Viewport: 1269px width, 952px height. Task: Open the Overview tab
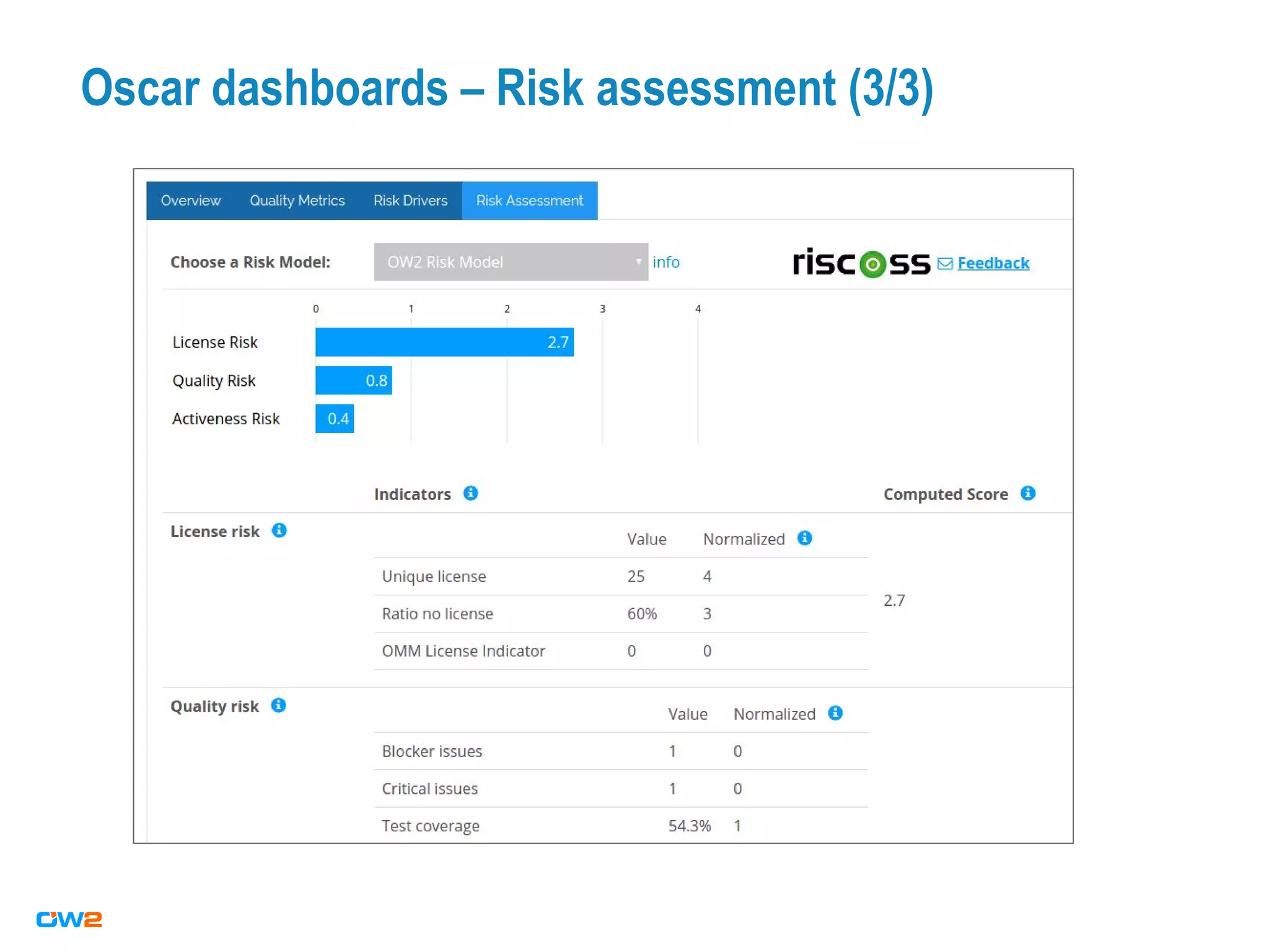coord(191,201)
